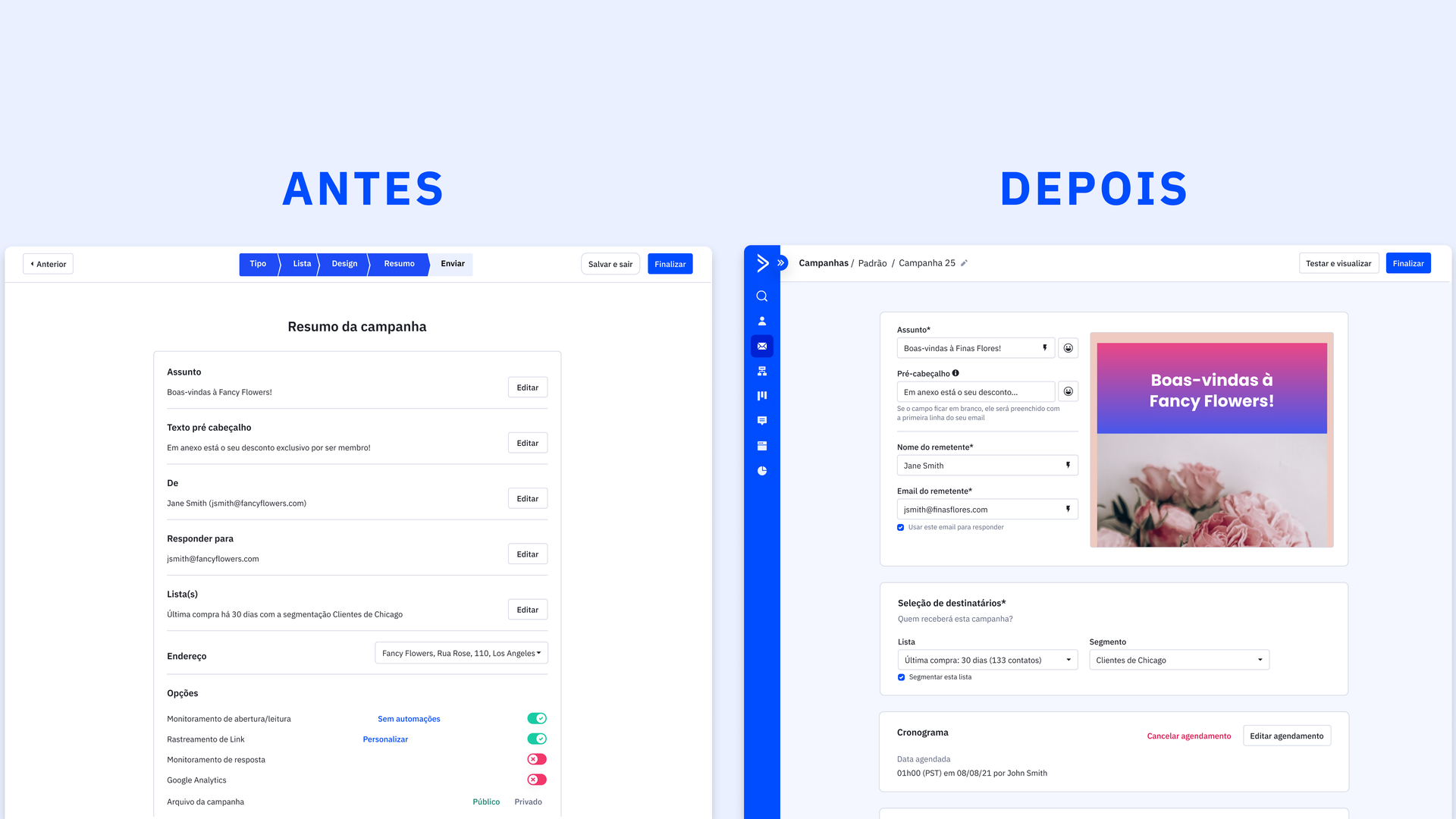Click the Testar e visualizar button

1338,264
